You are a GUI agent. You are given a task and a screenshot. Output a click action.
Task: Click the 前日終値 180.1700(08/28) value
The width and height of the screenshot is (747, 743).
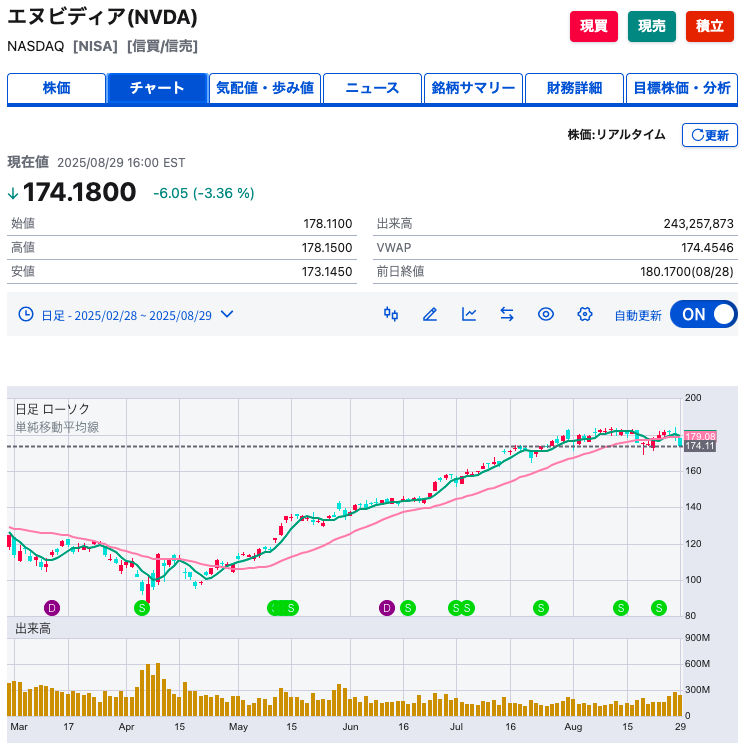[x=686, y=271]
